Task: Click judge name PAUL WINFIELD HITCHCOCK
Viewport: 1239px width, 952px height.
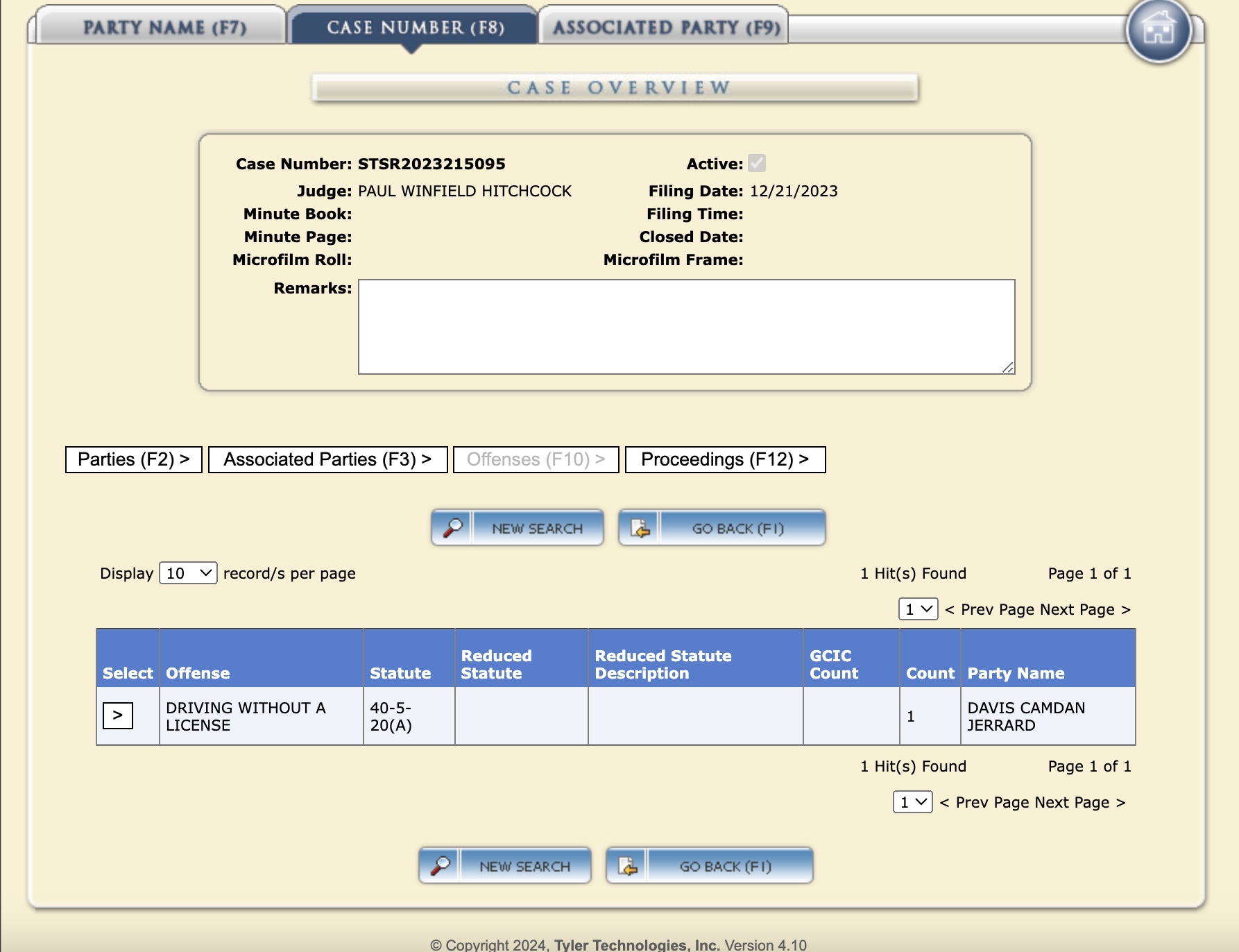Action: 465,191
